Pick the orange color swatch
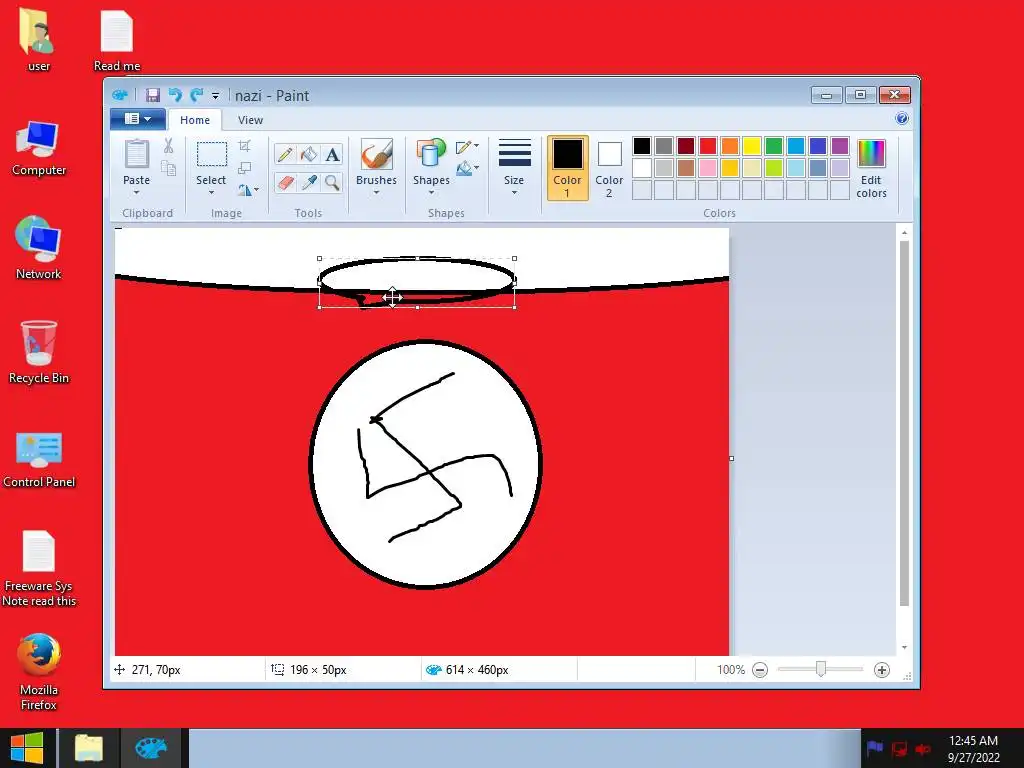Viewport: 1024px width, 768px height. 730,146
